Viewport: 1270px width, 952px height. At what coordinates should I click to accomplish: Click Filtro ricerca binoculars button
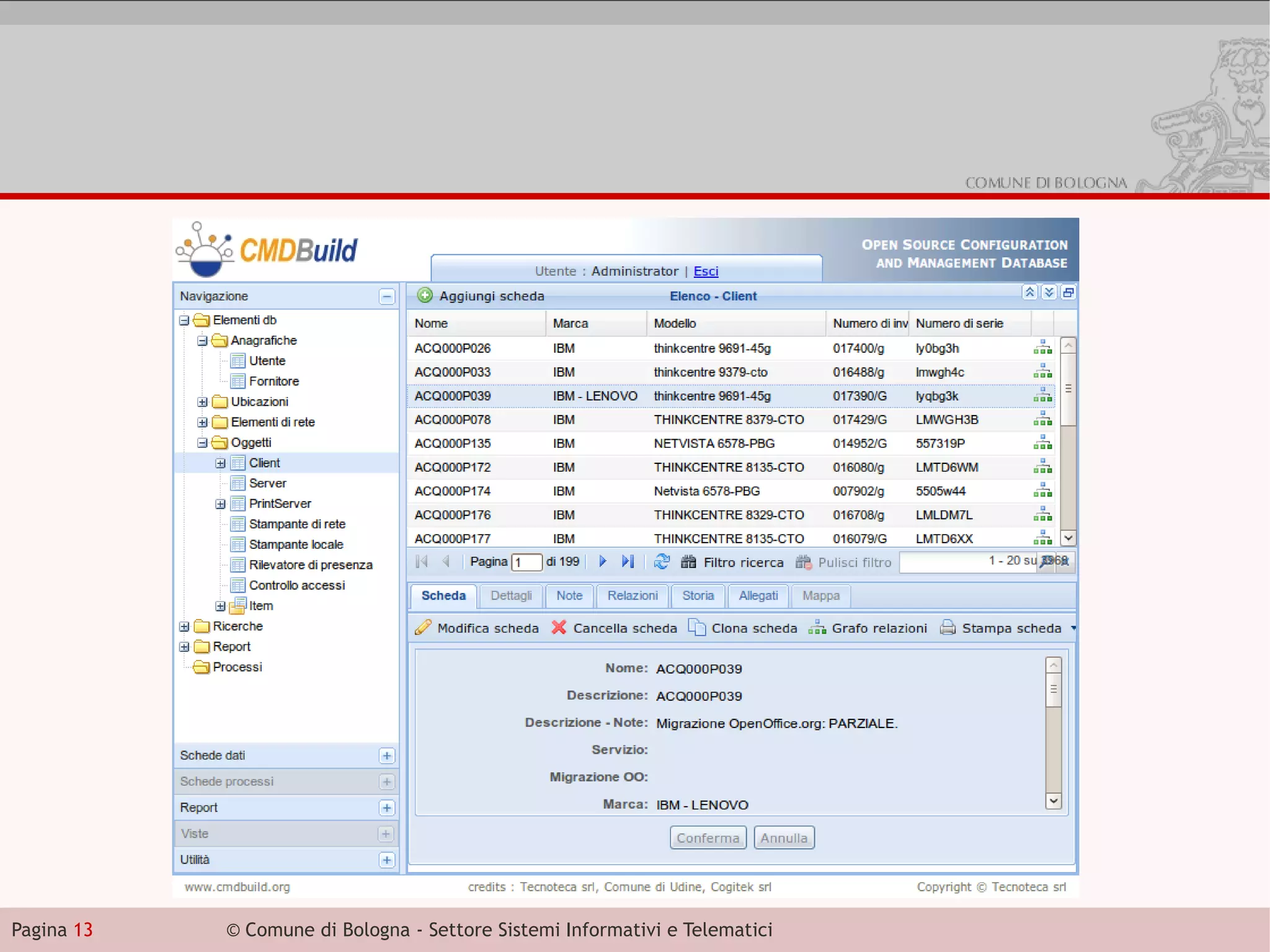(732, 562)
